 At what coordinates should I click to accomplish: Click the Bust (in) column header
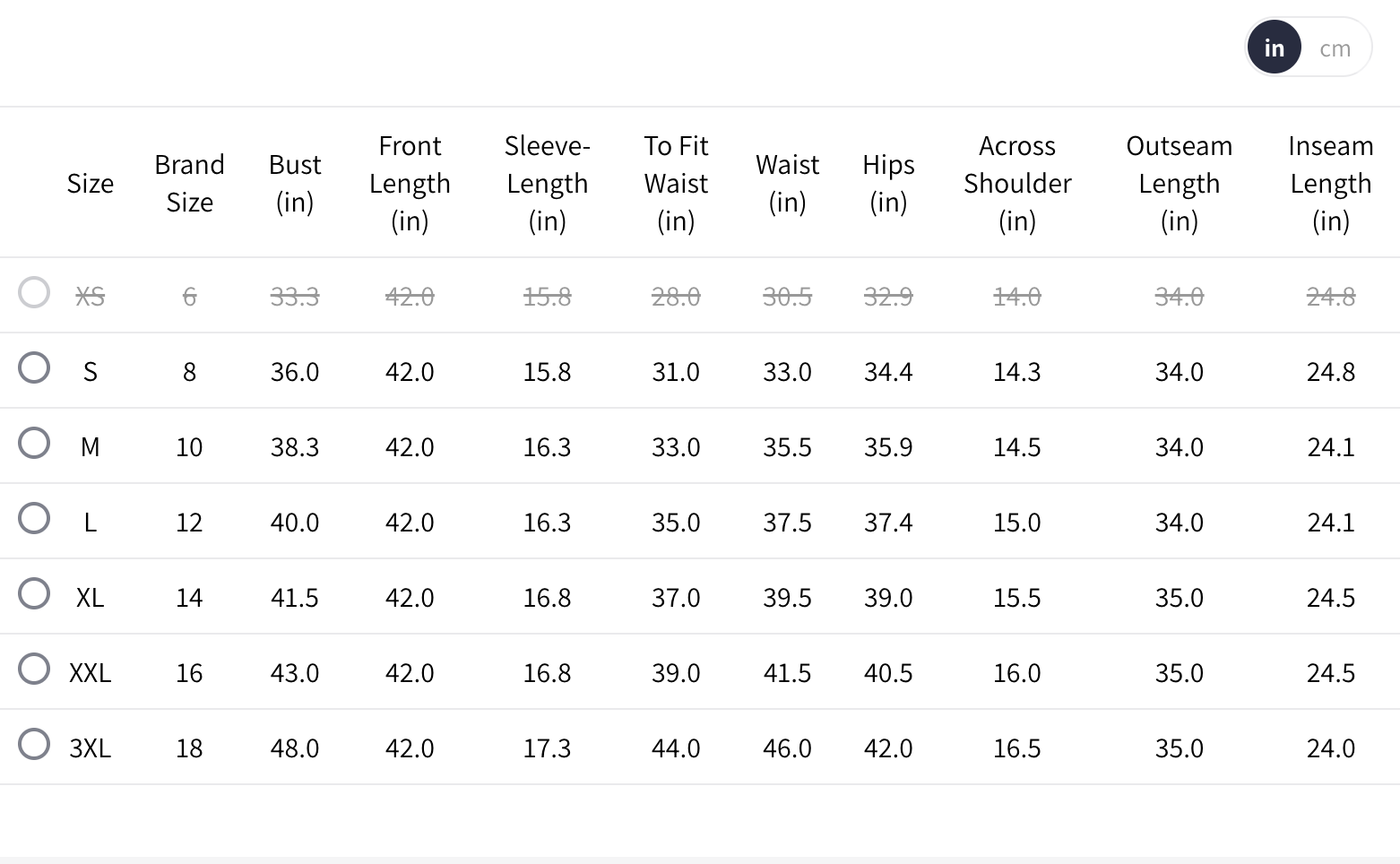click(294, 183)
